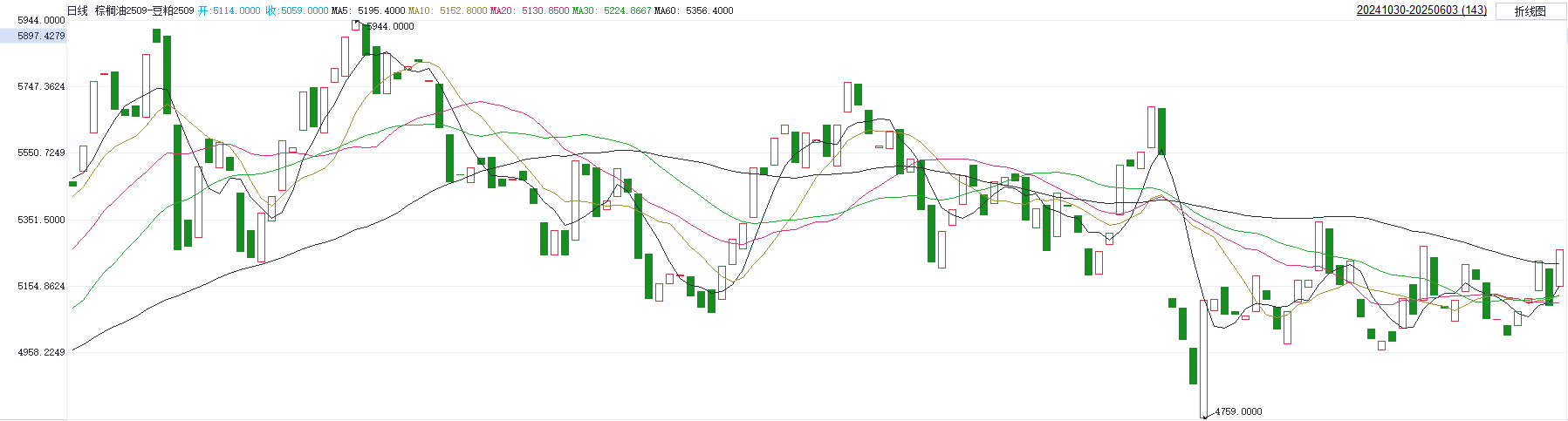Image resolution: width=1568 pixels, height=421 pixels.
Task: Click the 4958.2249 y-axis price label
Action: 41,352
